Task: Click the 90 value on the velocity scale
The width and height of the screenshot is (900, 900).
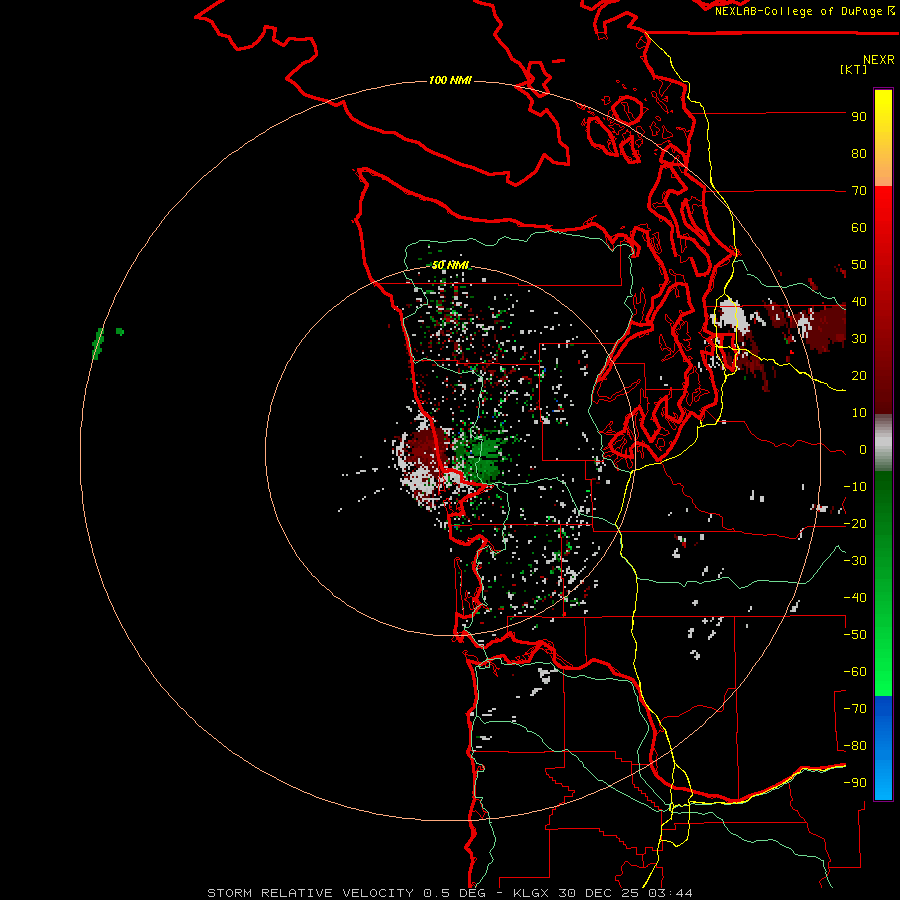Action: click(859, 117)
